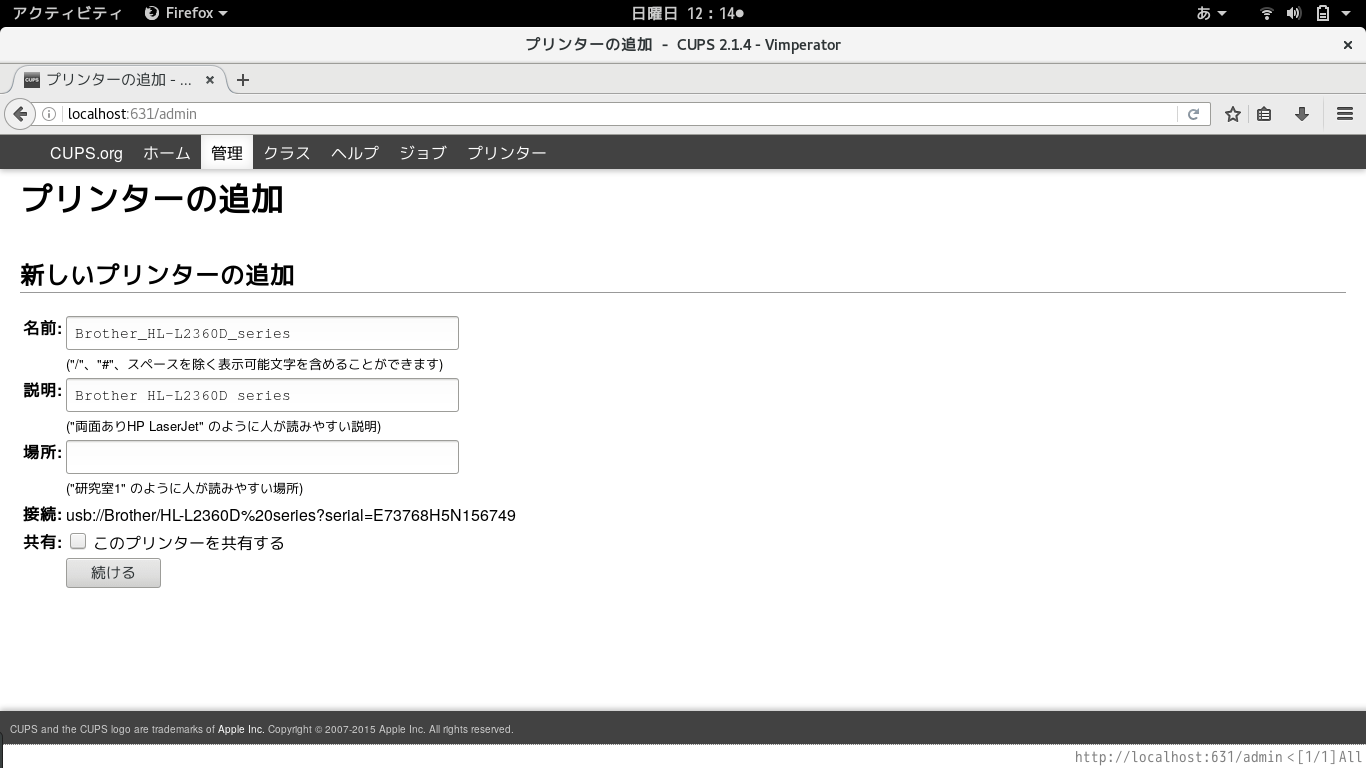Click the Vimperator status line URL

point(1179,758)
